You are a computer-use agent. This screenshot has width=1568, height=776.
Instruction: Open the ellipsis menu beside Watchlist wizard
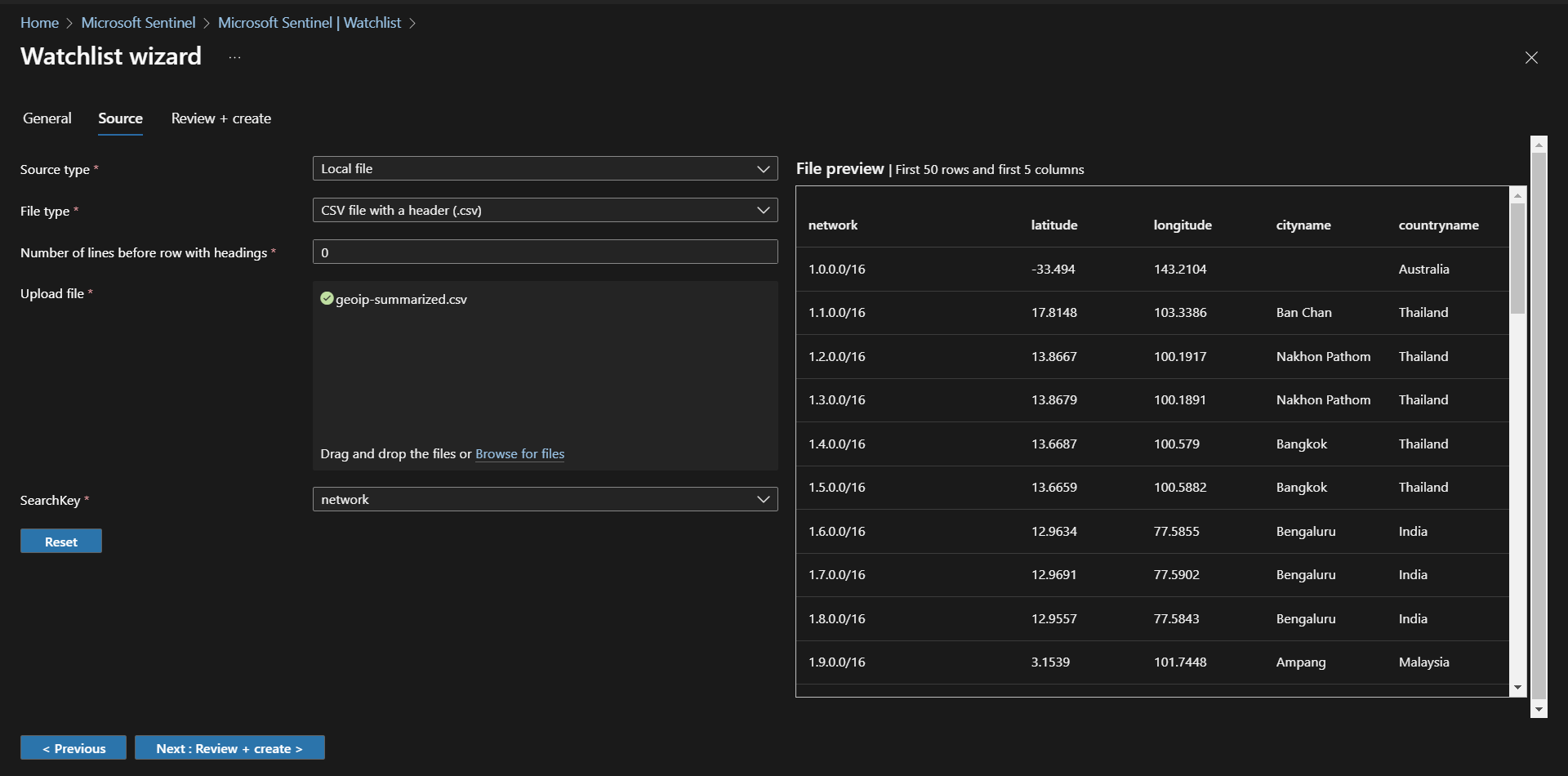[234, 57]
